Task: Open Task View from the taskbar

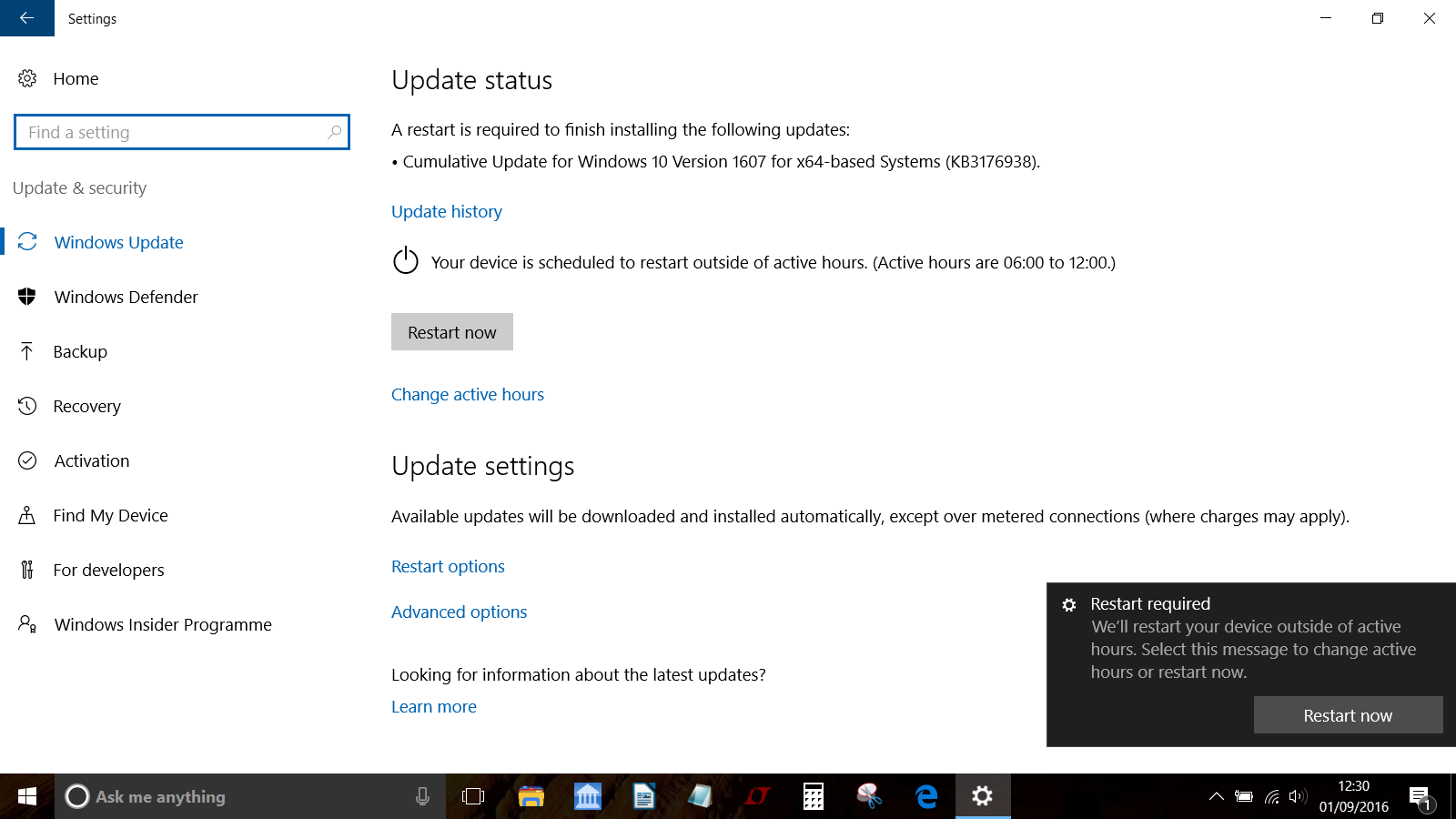Action: (x=473, y=796)
